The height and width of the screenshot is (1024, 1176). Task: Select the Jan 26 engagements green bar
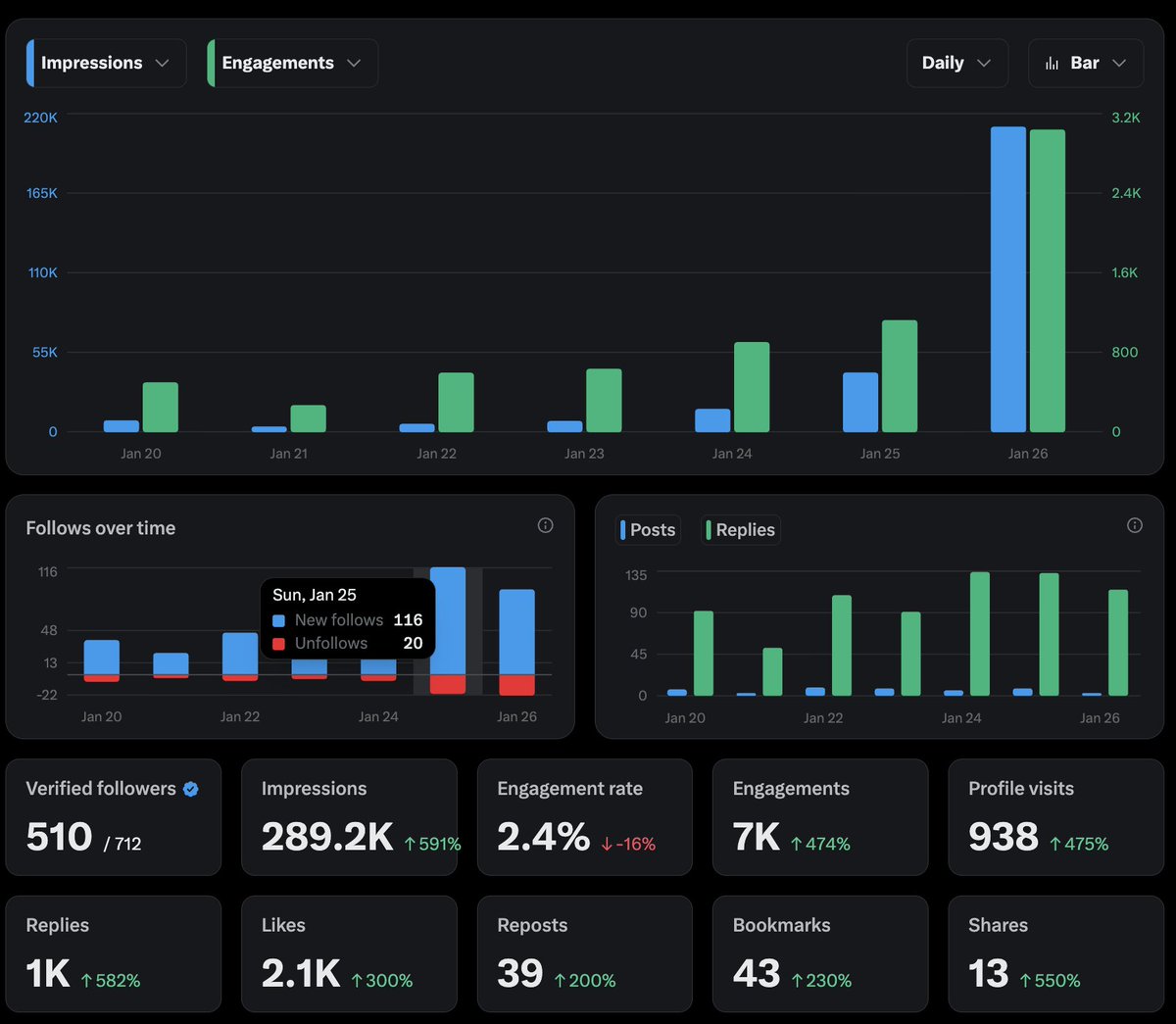pos(1047,281)
